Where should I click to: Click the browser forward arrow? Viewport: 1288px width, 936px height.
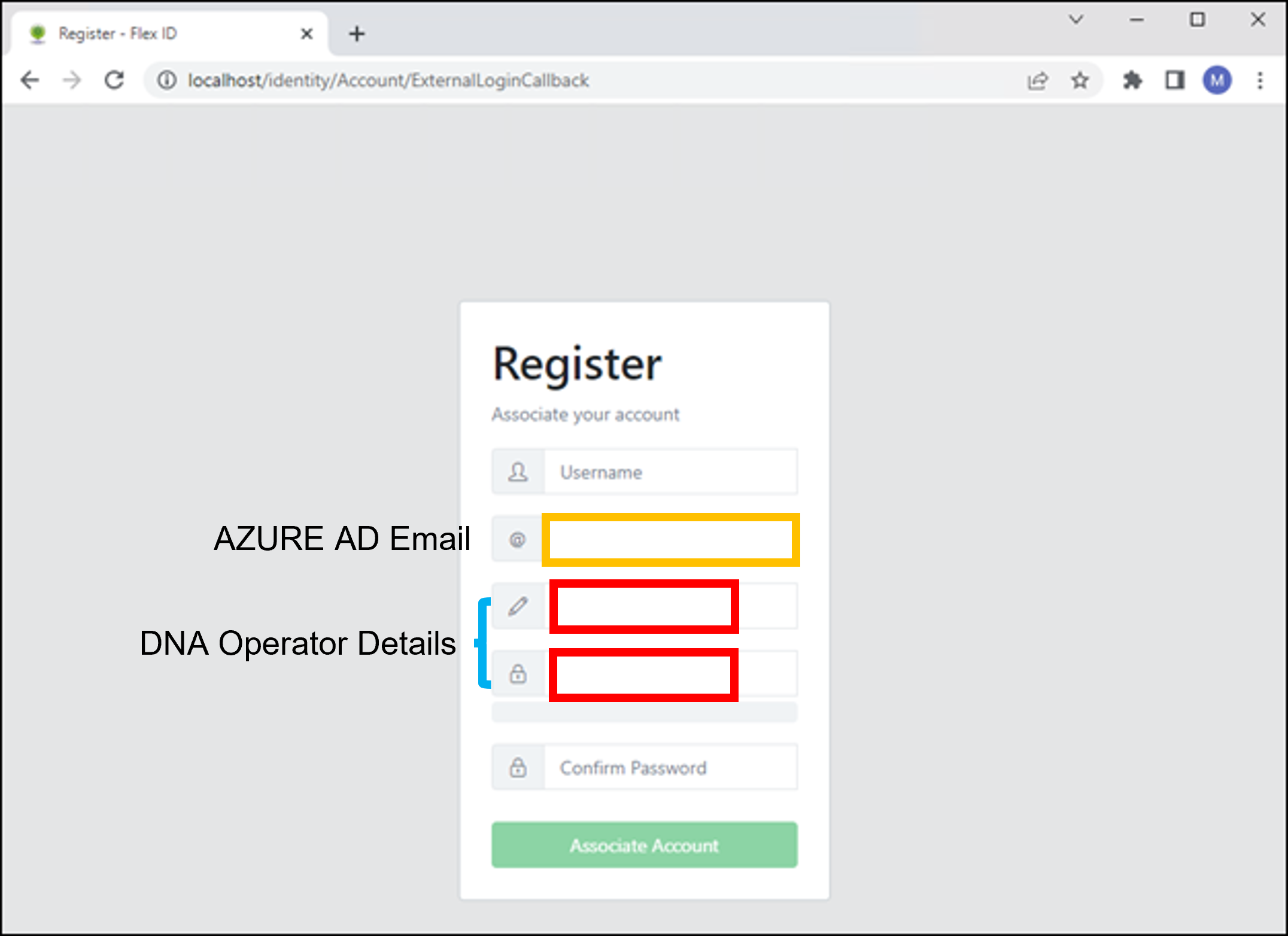point(72,80)
